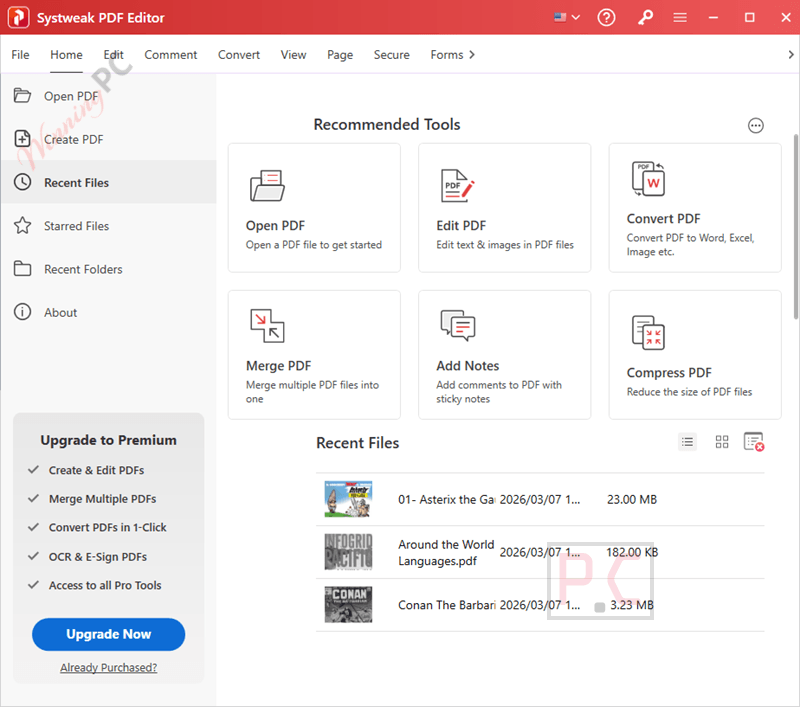Open Recommended Tools more options ellipsis
Viewport: 800px width, 707px height.
[756, 125]
